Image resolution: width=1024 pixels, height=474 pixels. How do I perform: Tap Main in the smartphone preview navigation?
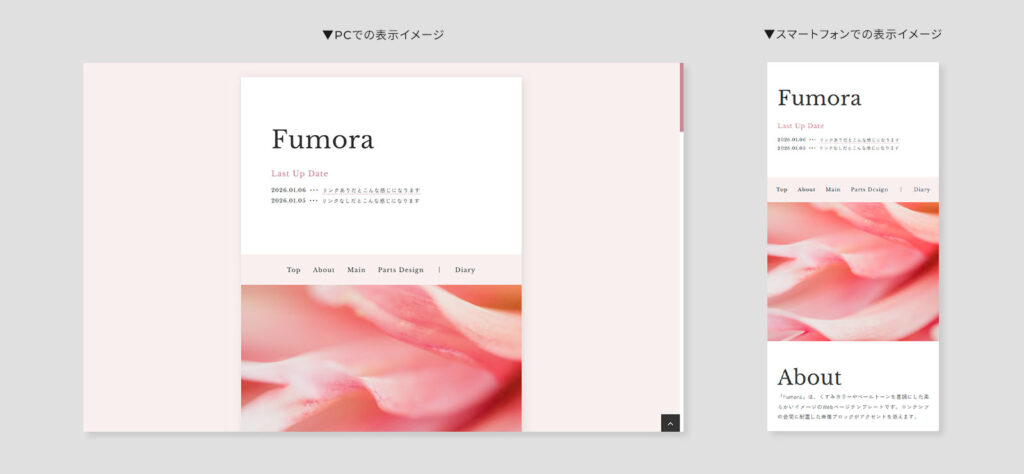point(832,189)
